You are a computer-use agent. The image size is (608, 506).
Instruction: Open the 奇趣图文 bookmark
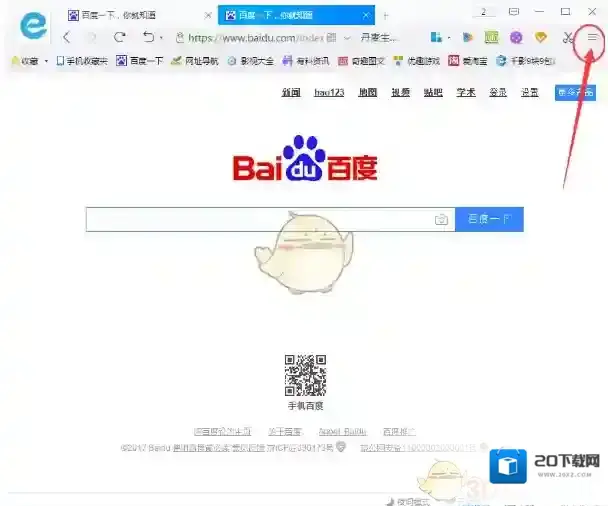pos(361,61)
